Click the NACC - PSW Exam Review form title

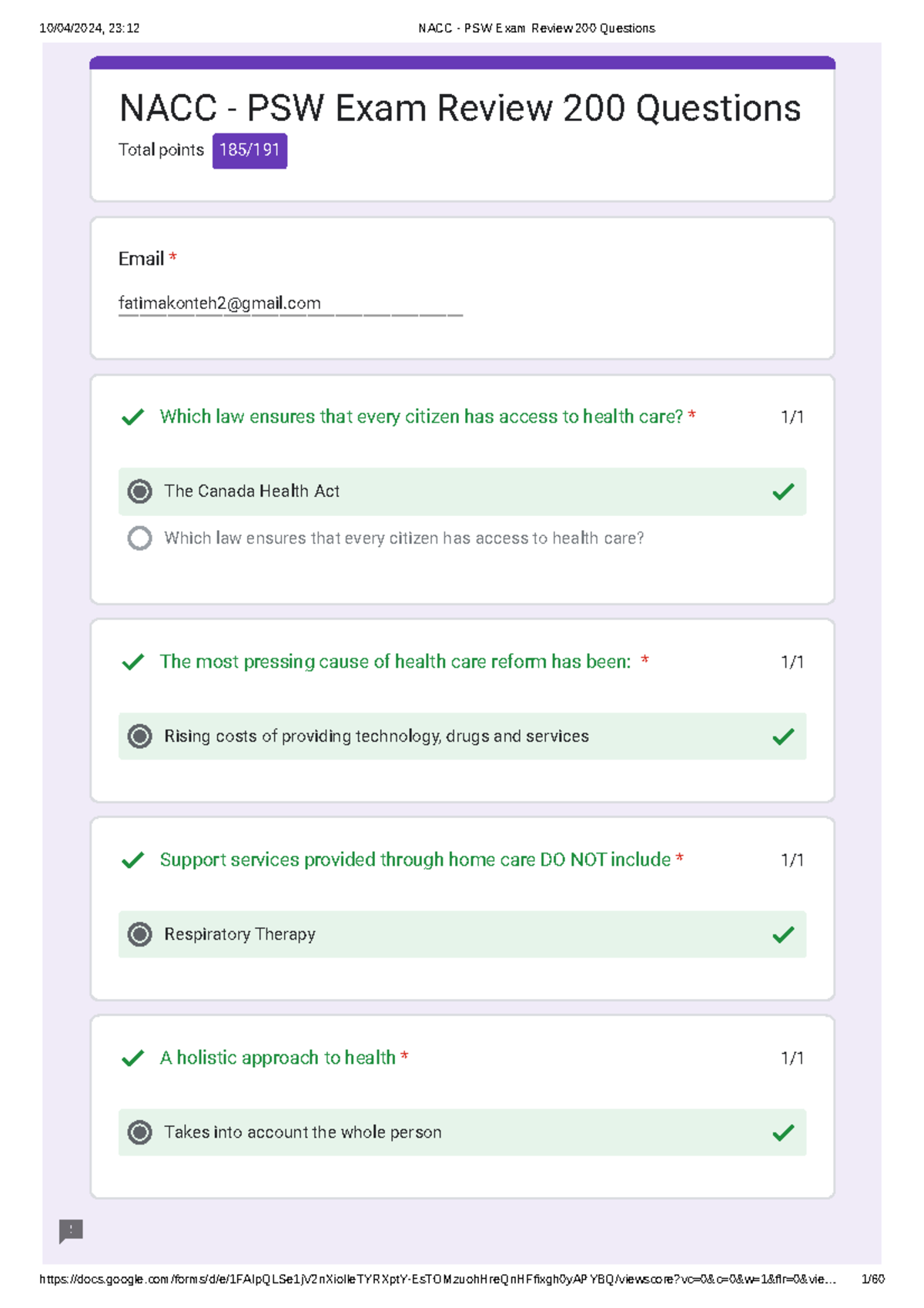pyautogui.click(x=460, y=108)
